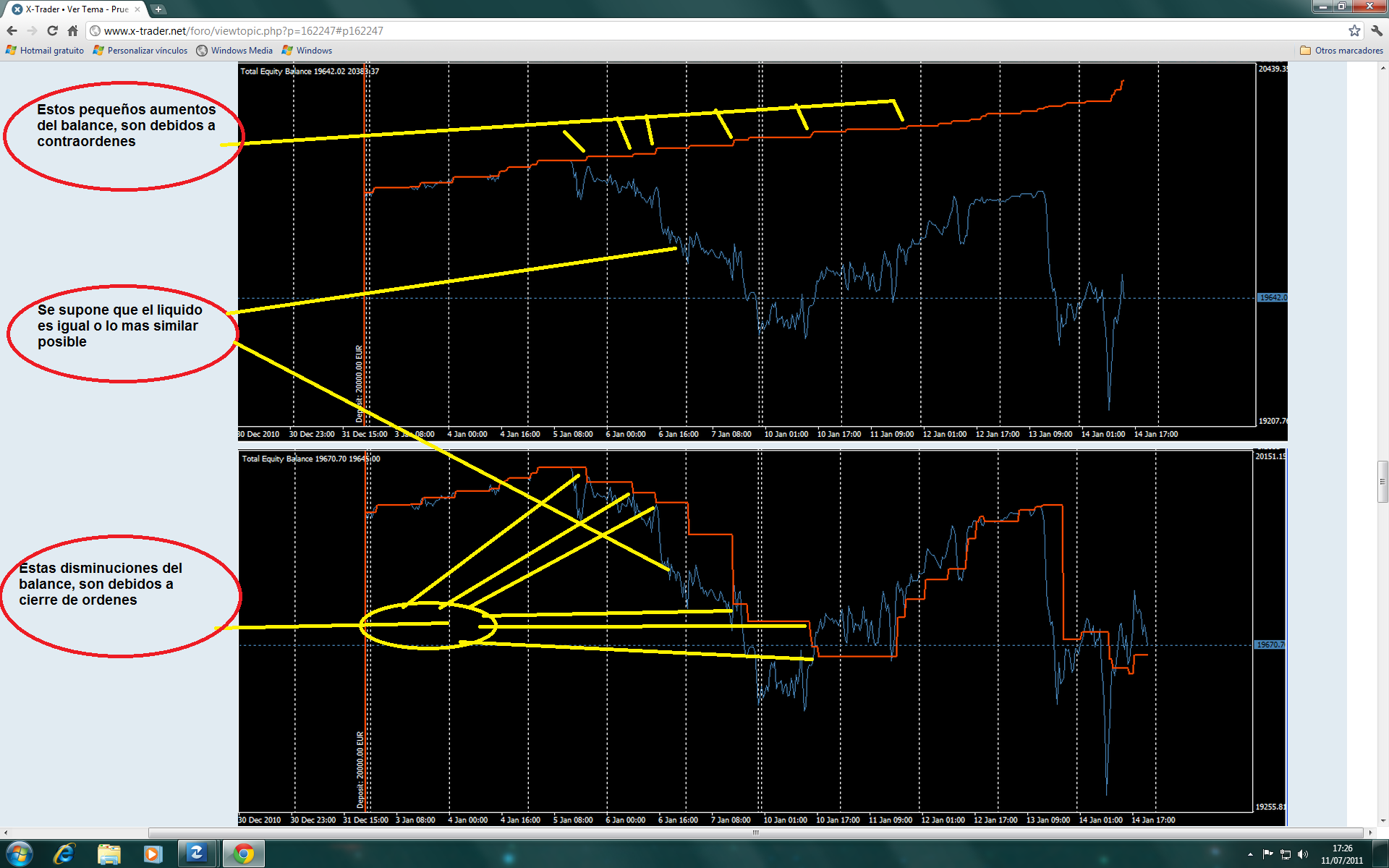Show hidden system tray icons arrow

(x=1250, y=854)
